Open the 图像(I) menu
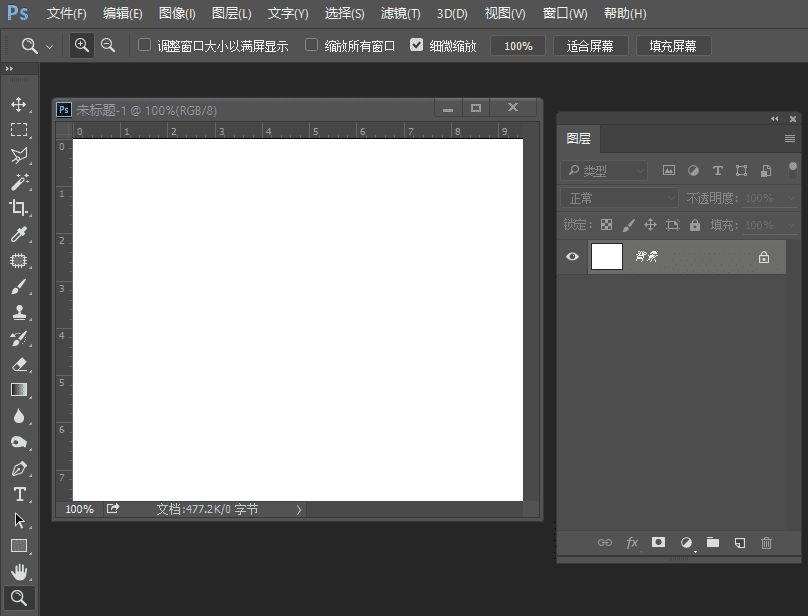Viewport: 808px width, 616px height. pos(177,14)
